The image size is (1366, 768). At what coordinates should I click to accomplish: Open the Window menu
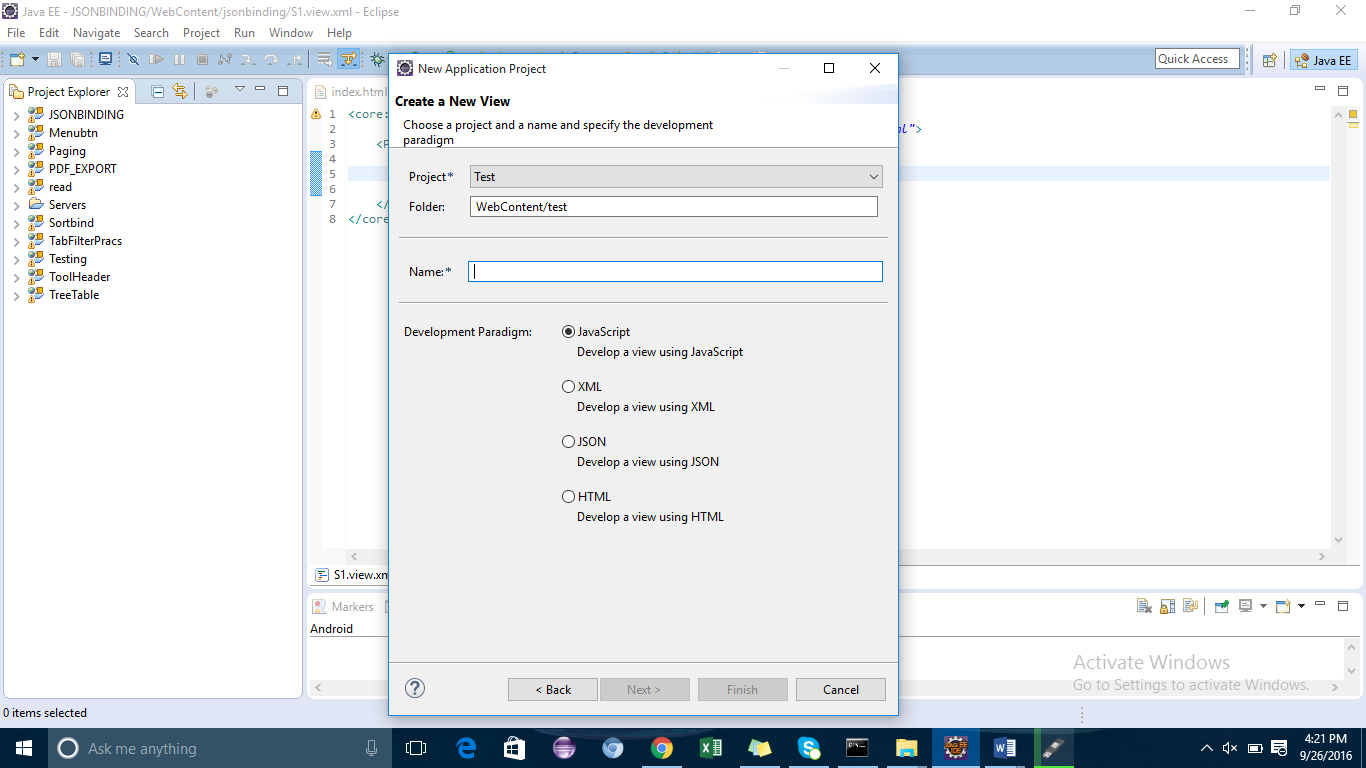[291, 33]
